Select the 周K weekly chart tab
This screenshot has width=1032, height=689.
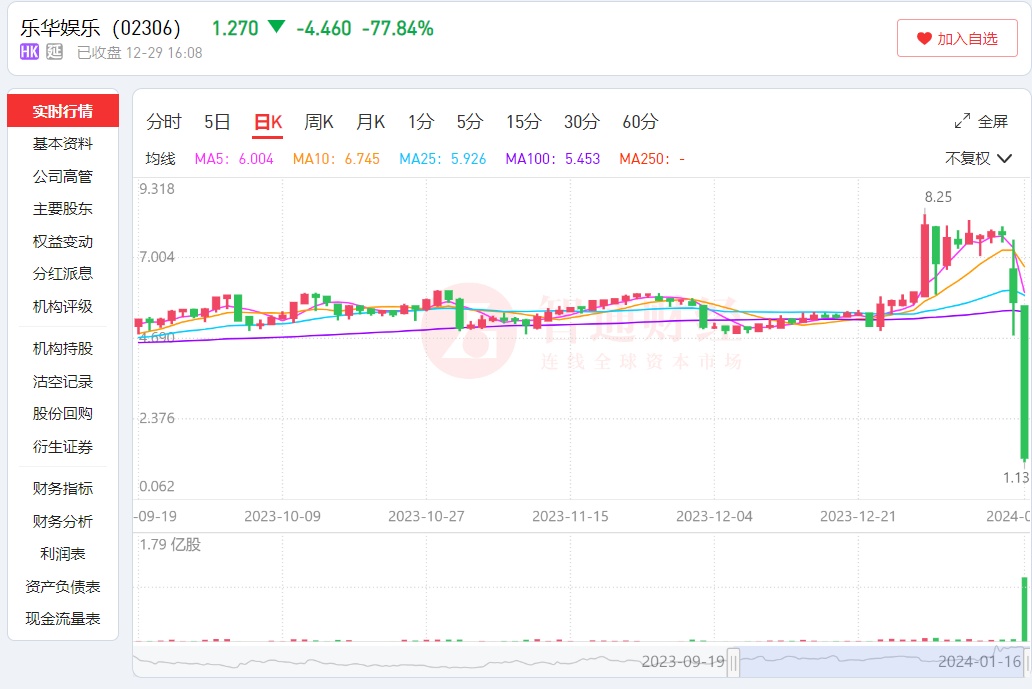coord(319,122)
